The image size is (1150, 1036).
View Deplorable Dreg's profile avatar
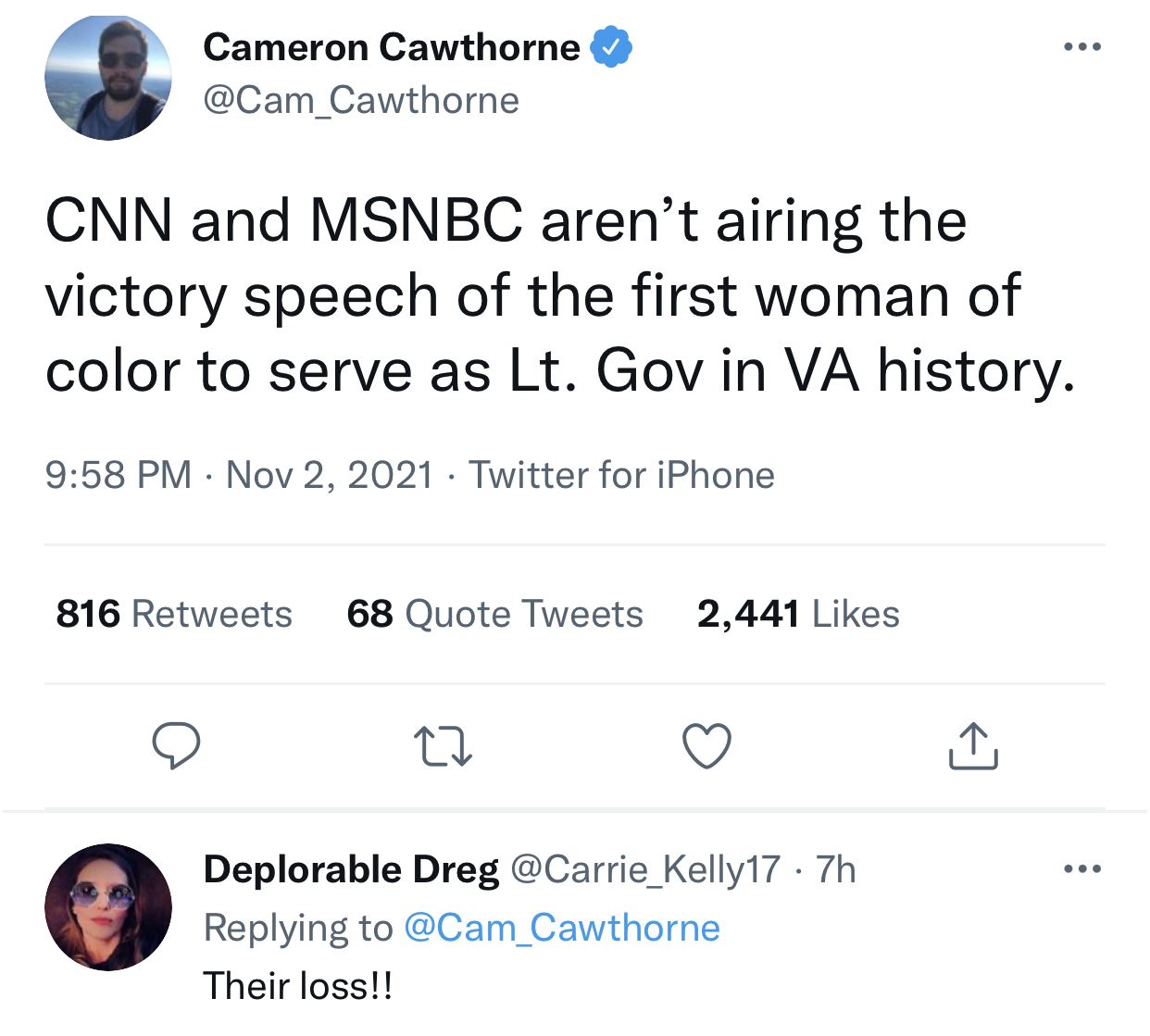[x=108, y=907]
